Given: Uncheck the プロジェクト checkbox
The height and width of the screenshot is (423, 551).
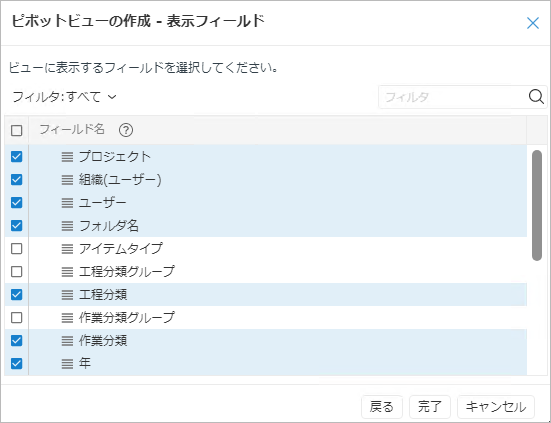Looking at the screenshot, I should tap(17, 157).
